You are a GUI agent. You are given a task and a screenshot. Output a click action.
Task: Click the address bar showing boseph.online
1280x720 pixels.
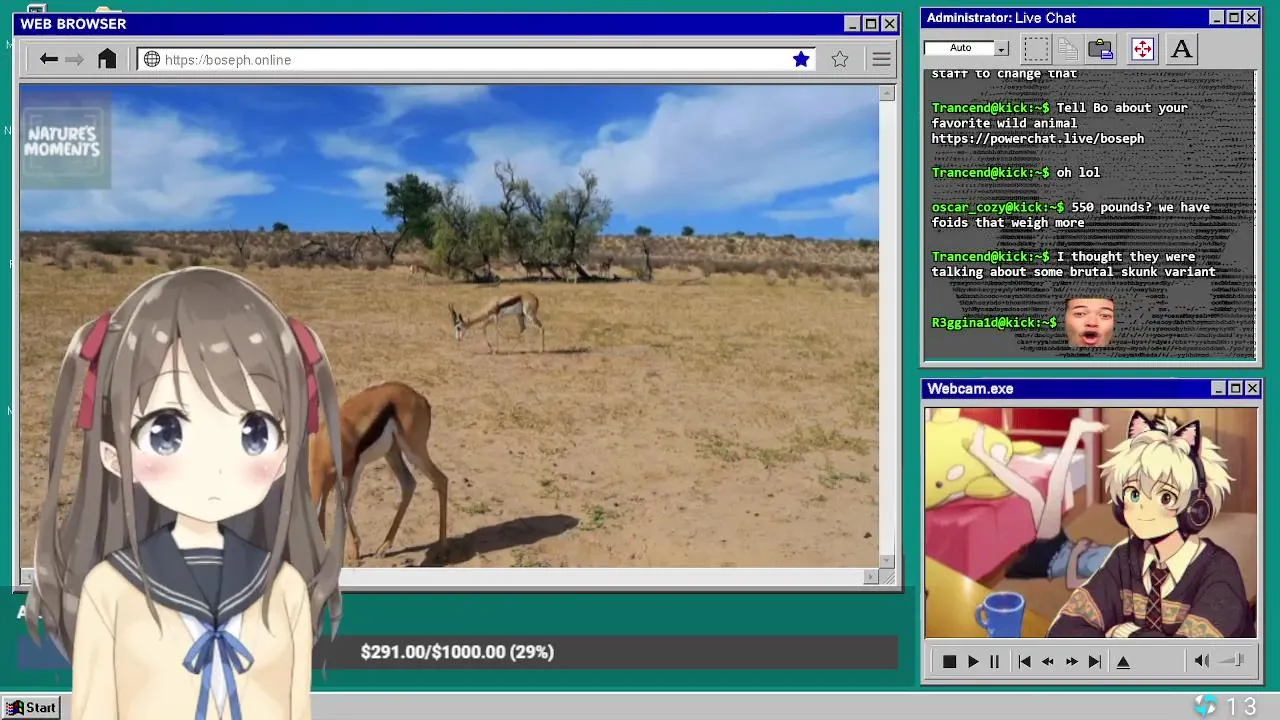pos(476,59)
